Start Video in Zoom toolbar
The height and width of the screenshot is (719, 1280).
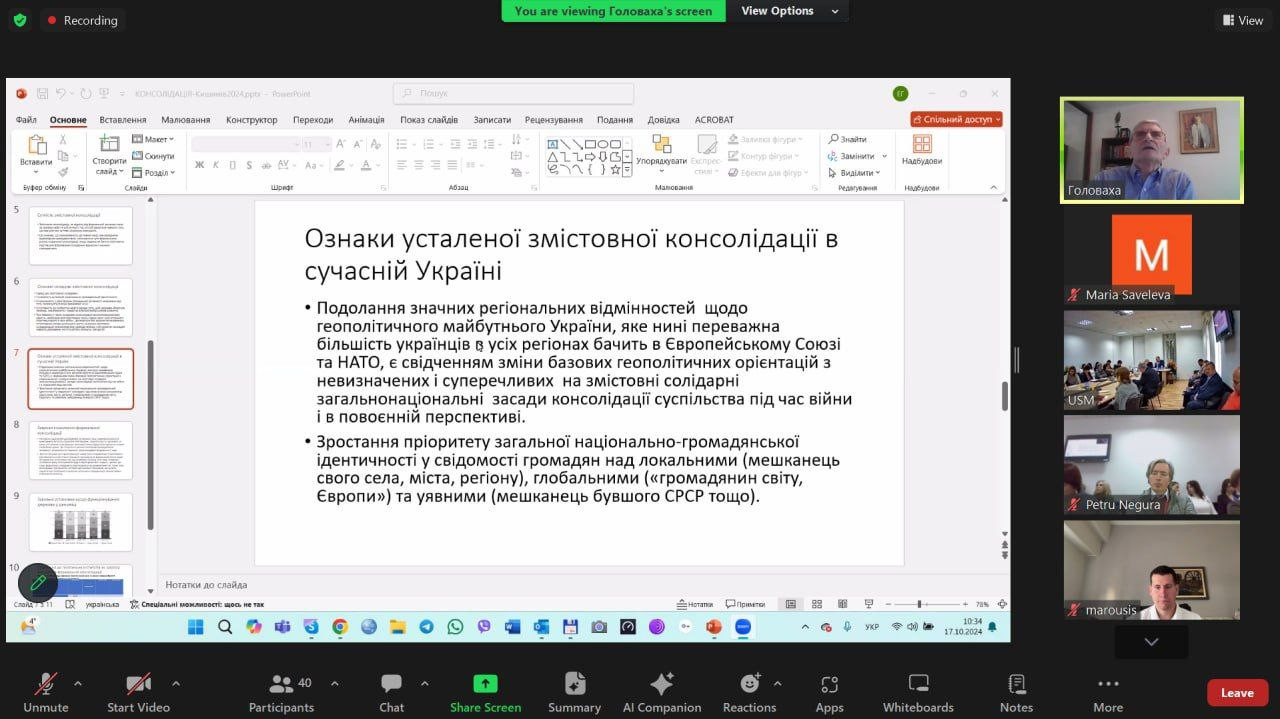[138, 684]
